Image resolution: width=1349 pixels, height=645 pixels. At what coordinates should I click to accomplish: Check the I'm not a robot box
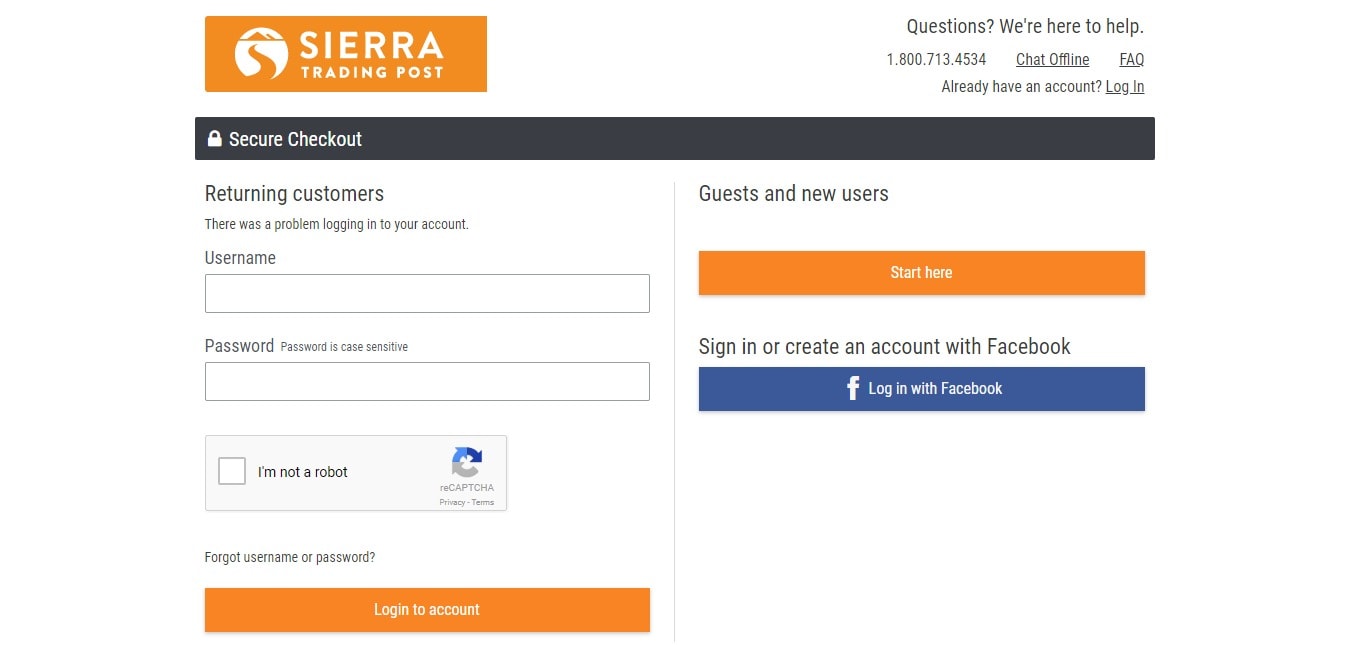tap(232, 471)
